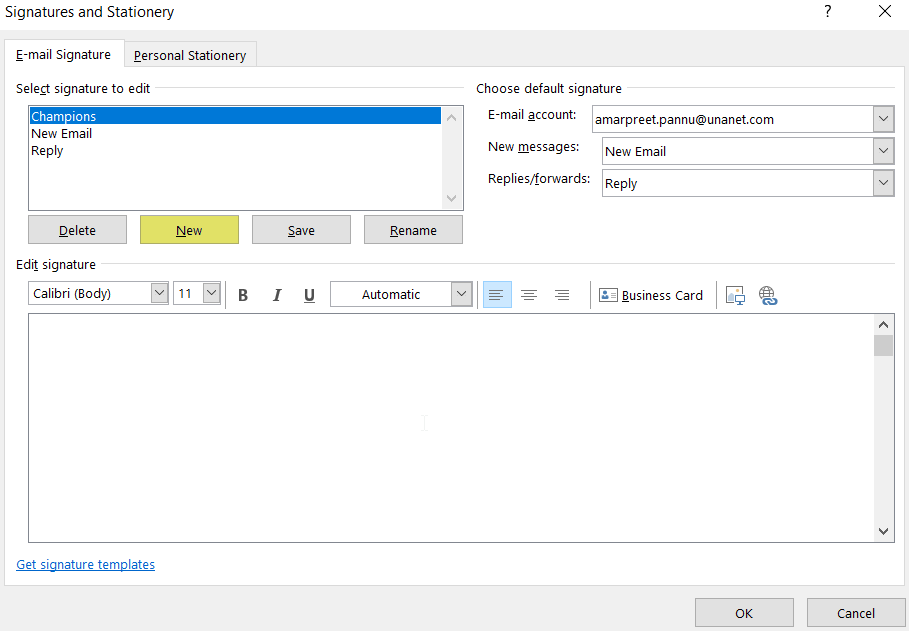Screen dimensions: 909x631
Task: Switch to the Personal Stationery tab
Action: tap(190, 55)
